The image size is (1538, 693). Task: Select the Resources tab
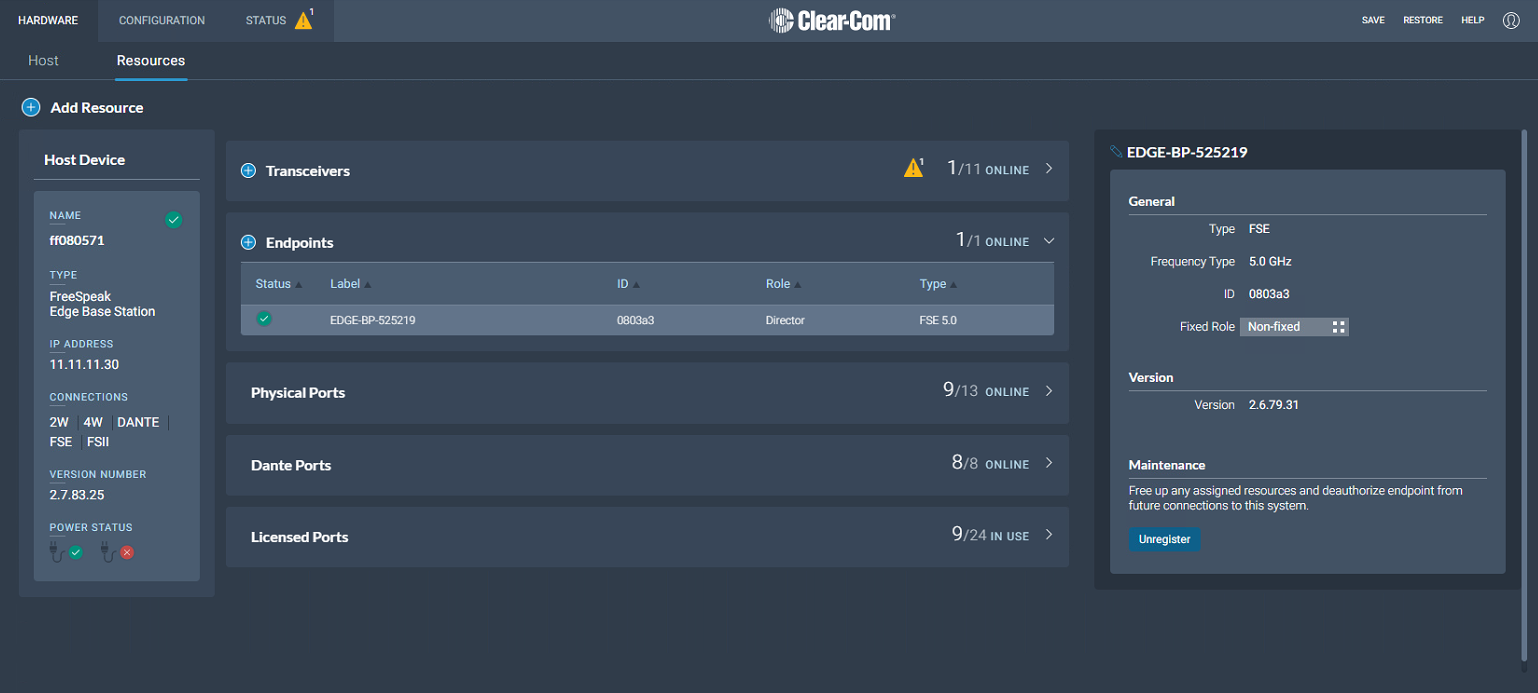click(x=151, y=61)
